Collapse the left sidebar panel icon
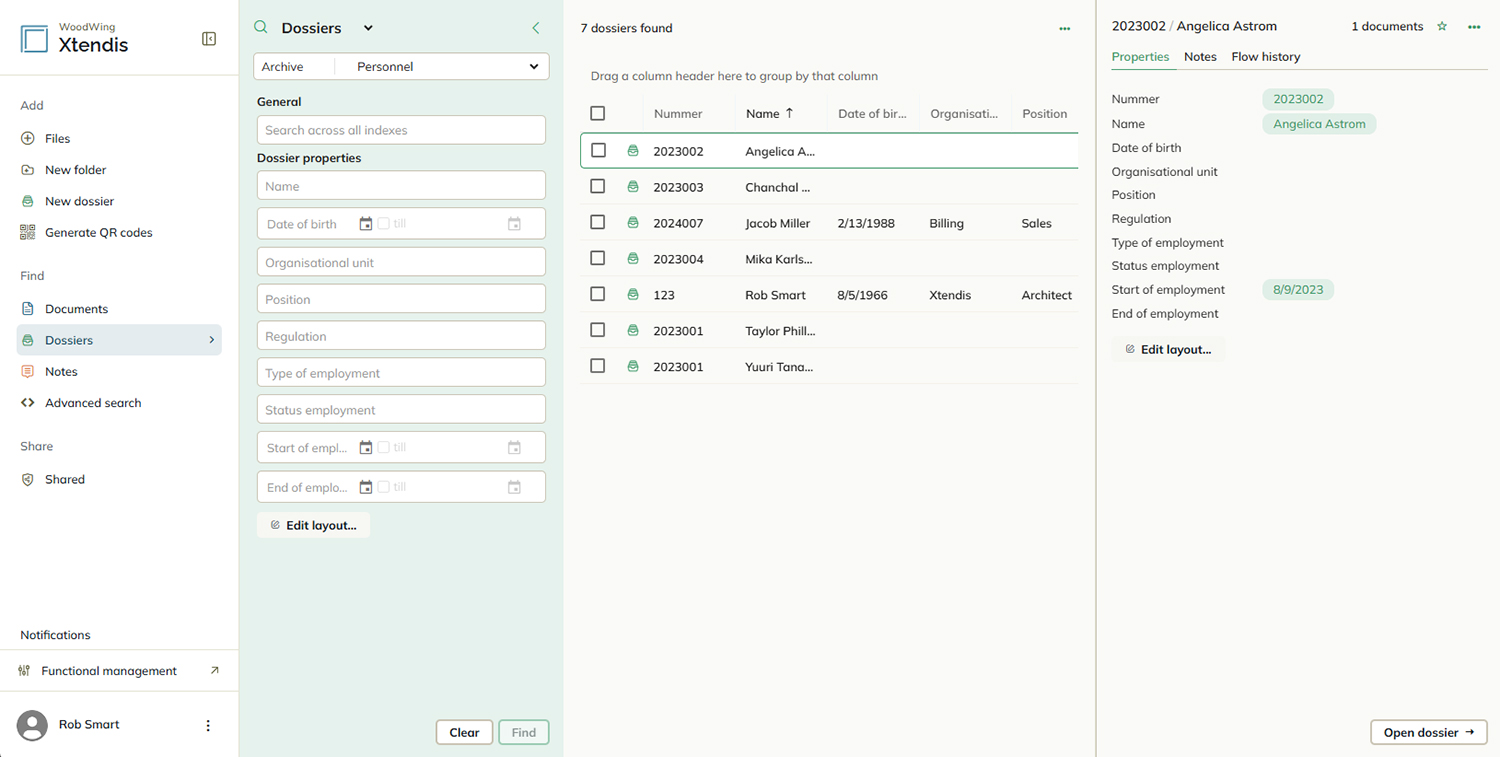 click(x=209, y=39)
